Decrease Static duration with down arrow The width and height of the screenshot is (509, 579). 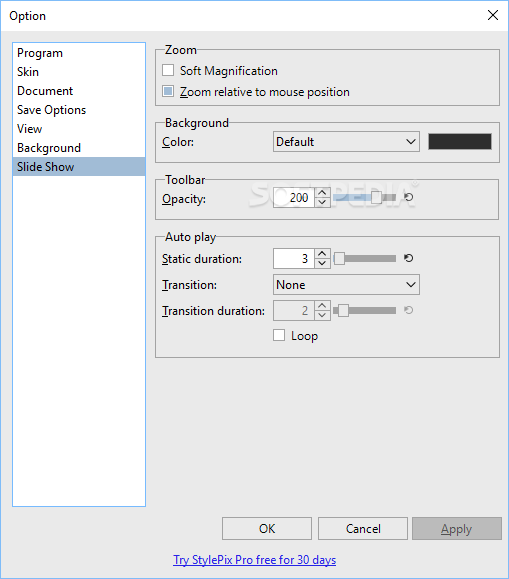(x=322, y=263)
